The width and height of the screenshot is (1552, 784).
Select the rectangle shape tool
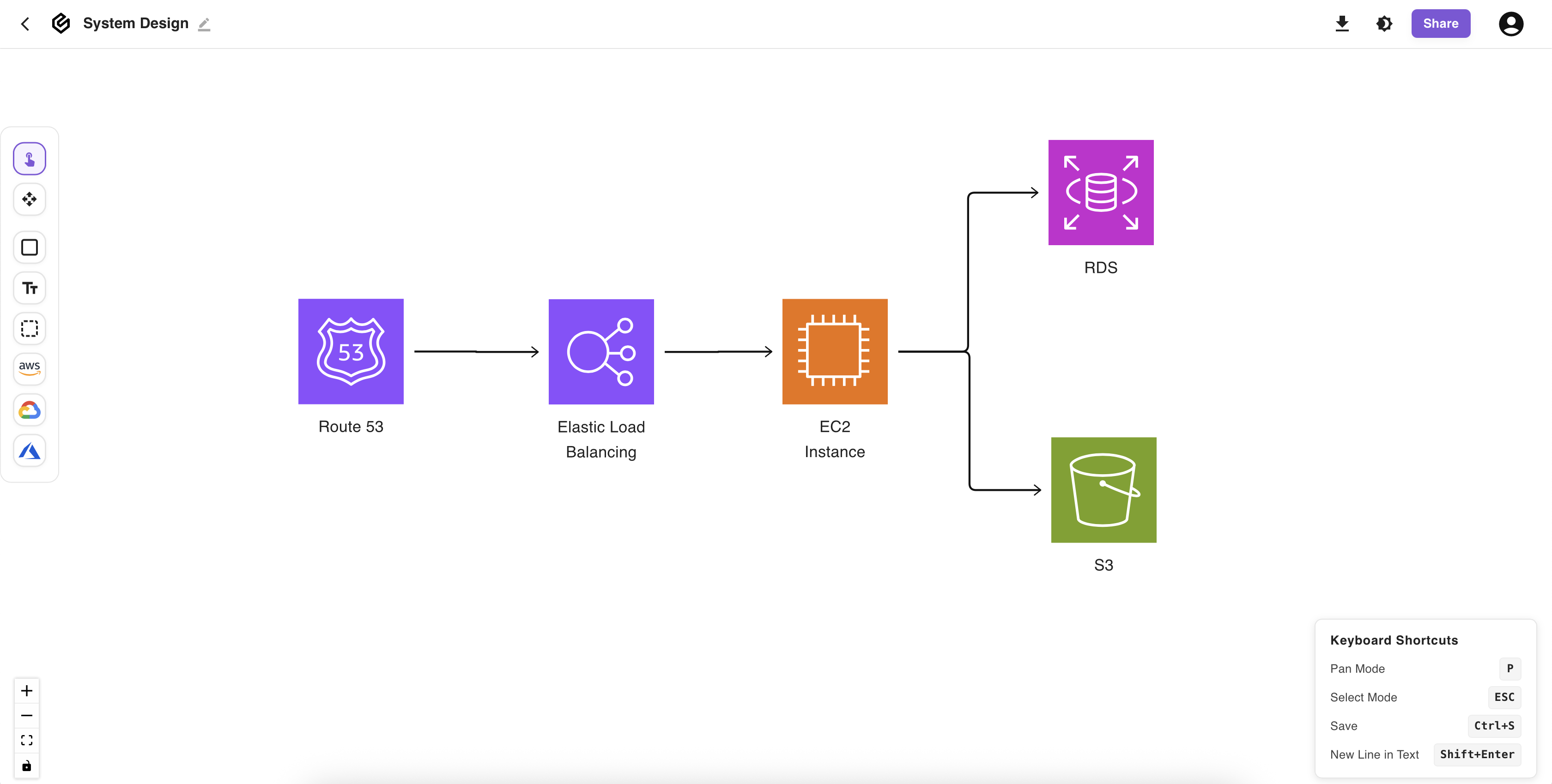pos(30,247)
